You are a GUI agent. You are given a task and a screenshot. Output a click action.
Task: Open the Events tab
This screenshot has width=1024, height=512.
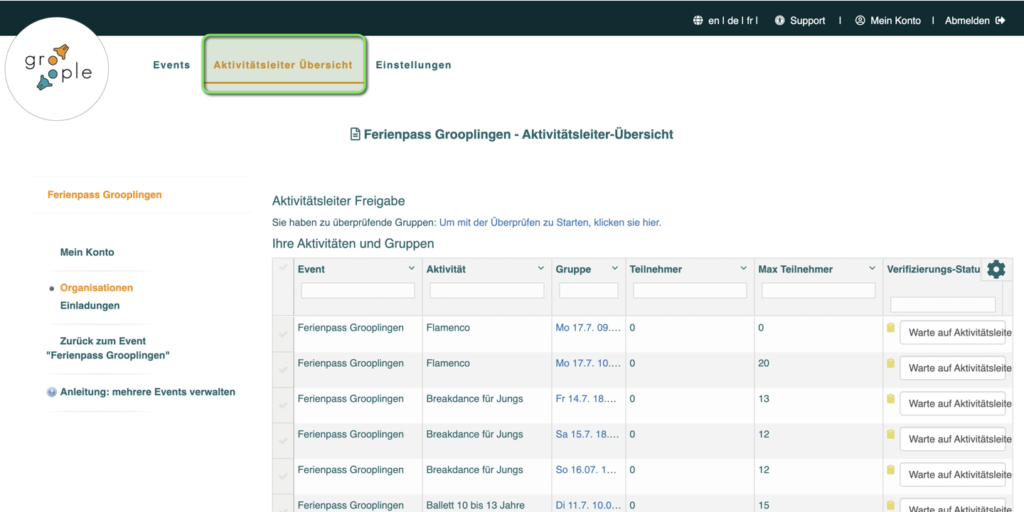point(172,65)
